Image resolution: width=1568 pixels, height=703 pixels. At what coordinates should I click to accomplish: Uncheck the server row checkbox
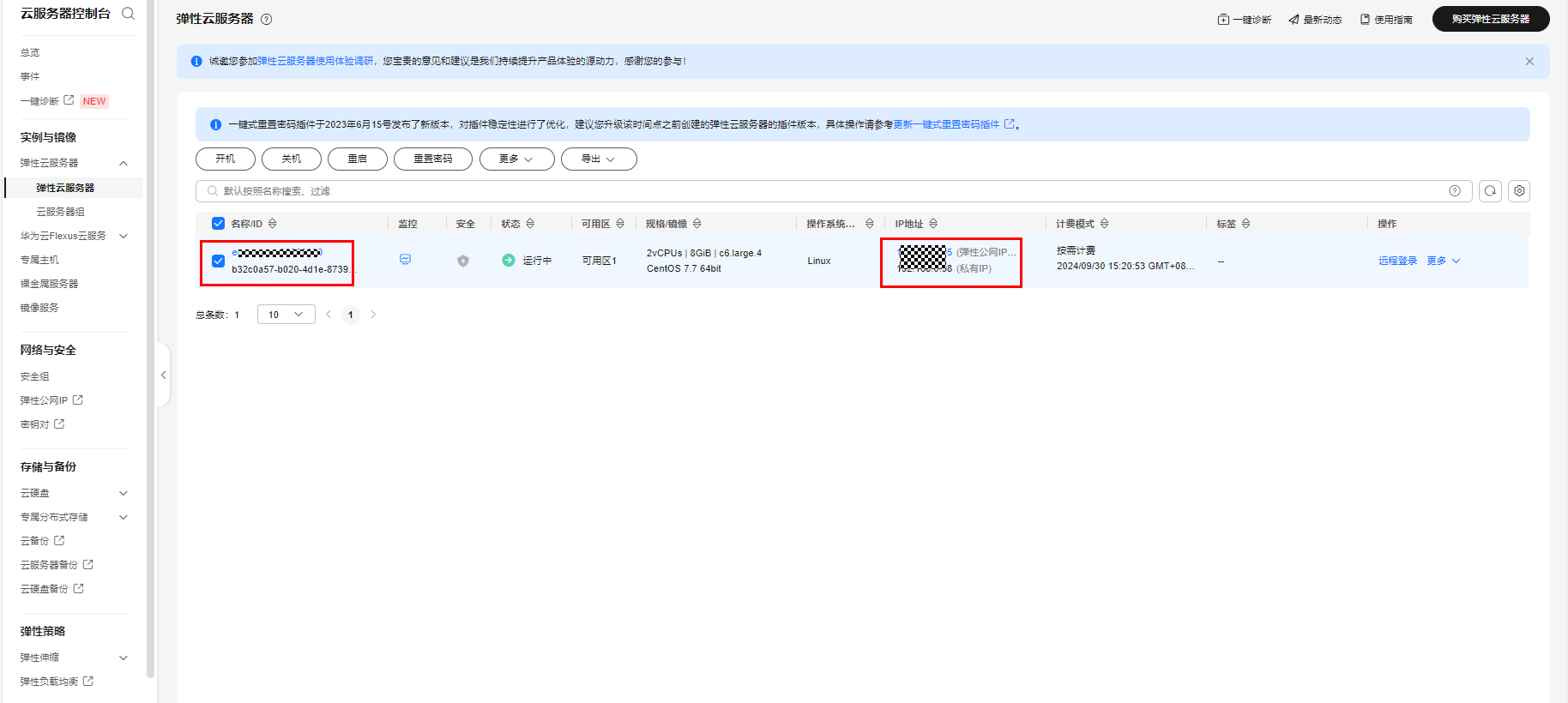click(x=218, y=261)
